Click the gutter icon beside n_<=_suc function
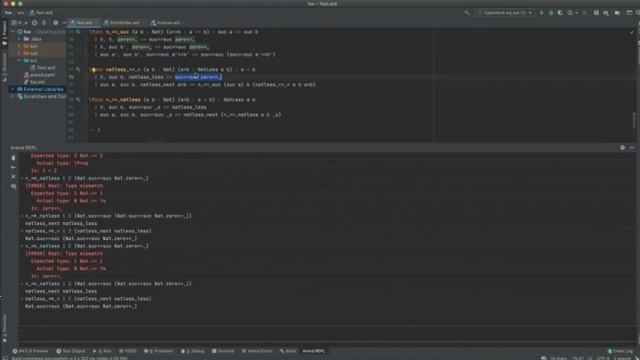 (78, 32)
